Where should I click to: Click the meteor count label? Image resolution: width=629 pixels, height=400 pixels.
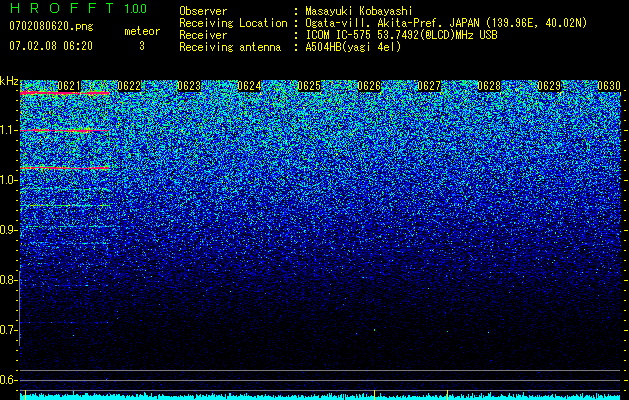pyautogui.click(x=142, y=31)
